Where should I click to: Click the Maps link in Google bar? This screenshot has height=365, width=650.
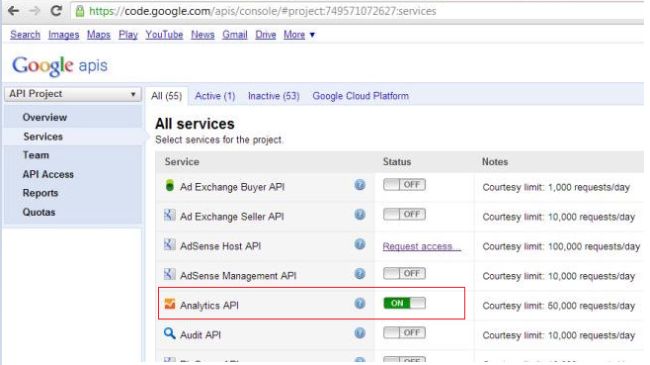click(x=99, y=35)
